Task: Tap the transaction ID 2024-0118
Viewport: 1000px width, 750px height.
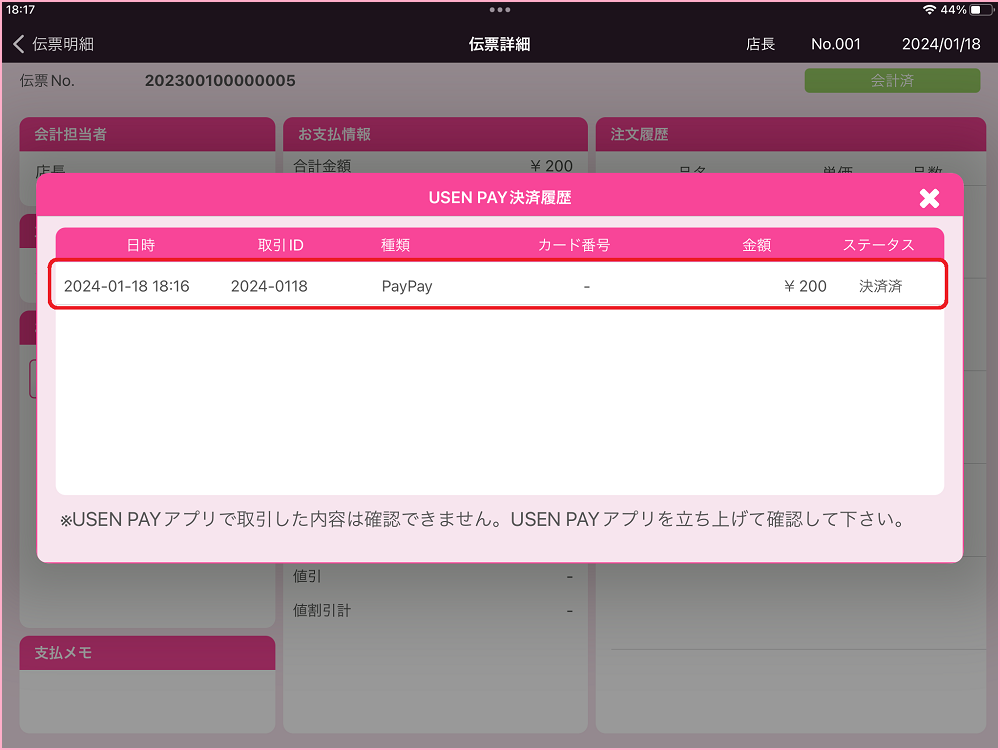Action: tap(269, 286)
